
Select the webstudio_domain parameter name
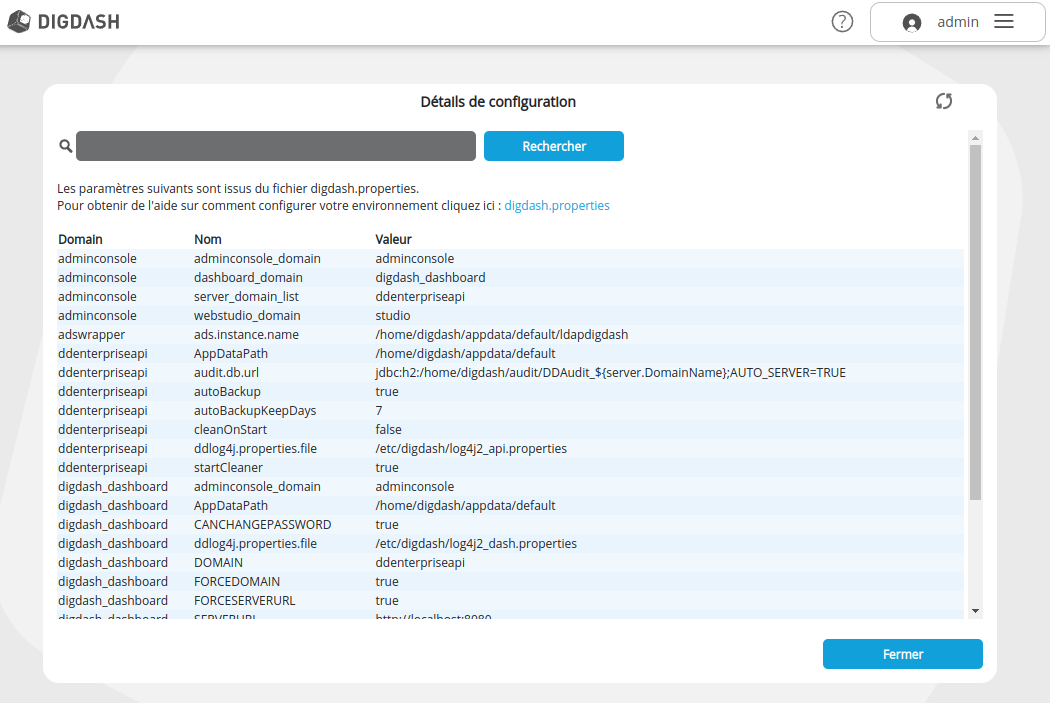pos(247,315)
